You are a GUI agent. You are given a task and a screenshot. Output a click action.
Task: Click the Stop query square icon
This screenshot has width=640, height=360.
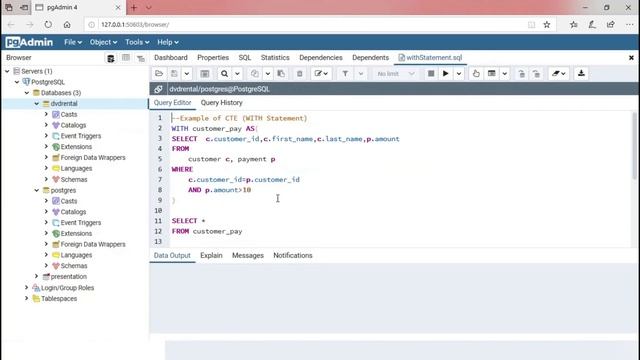(431, 74)
